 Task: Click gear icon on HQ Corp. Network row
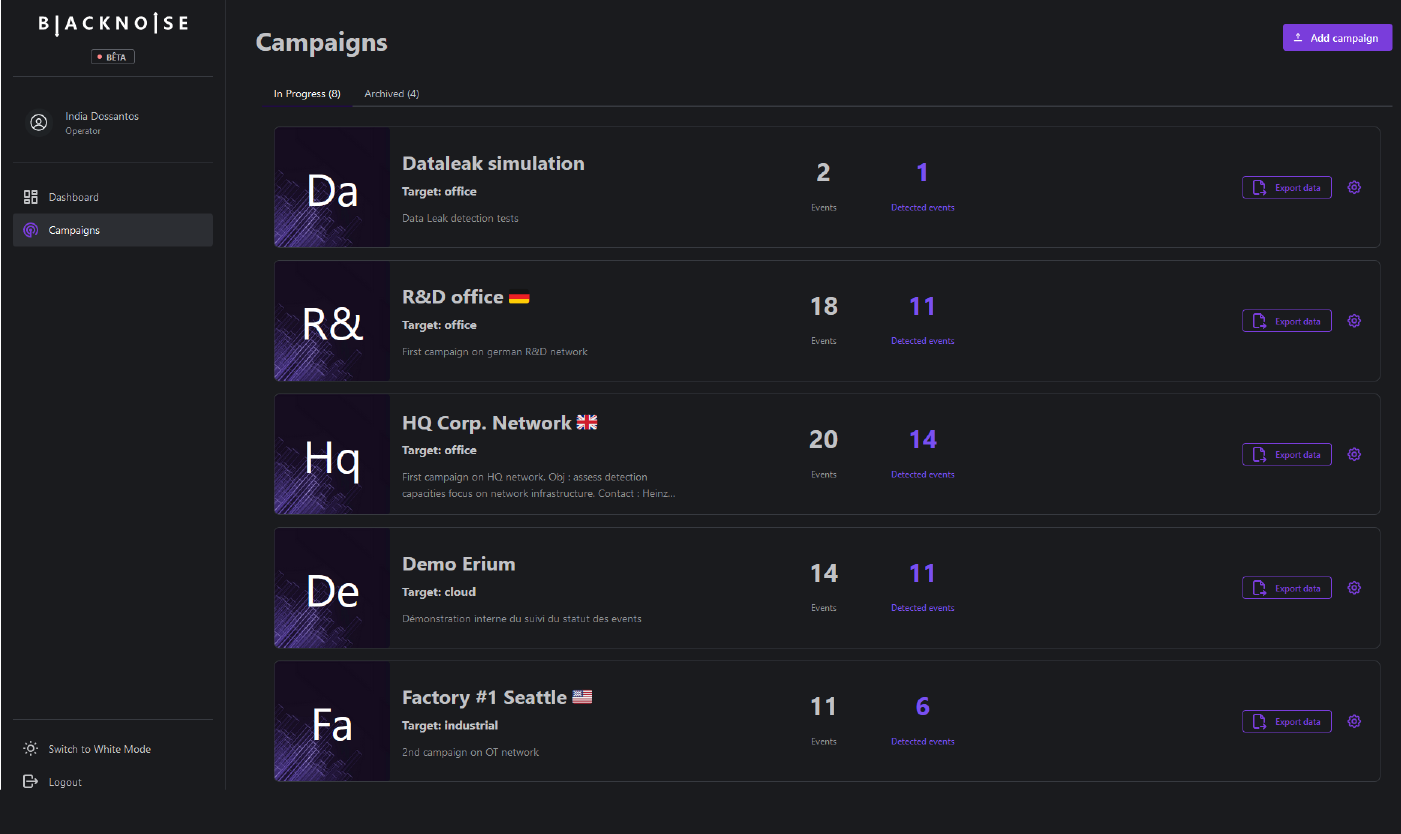point(1354,454)
